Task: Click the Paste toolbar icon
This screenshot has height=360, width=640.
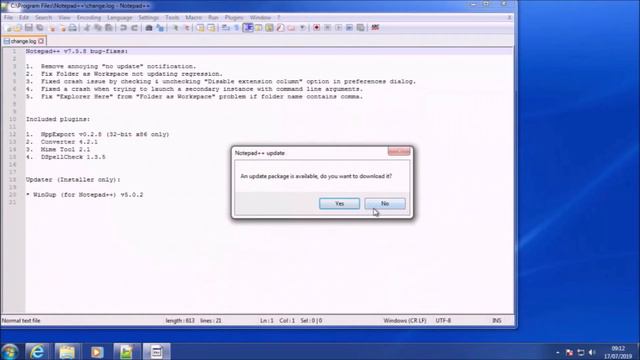Action: click(109, 28)
